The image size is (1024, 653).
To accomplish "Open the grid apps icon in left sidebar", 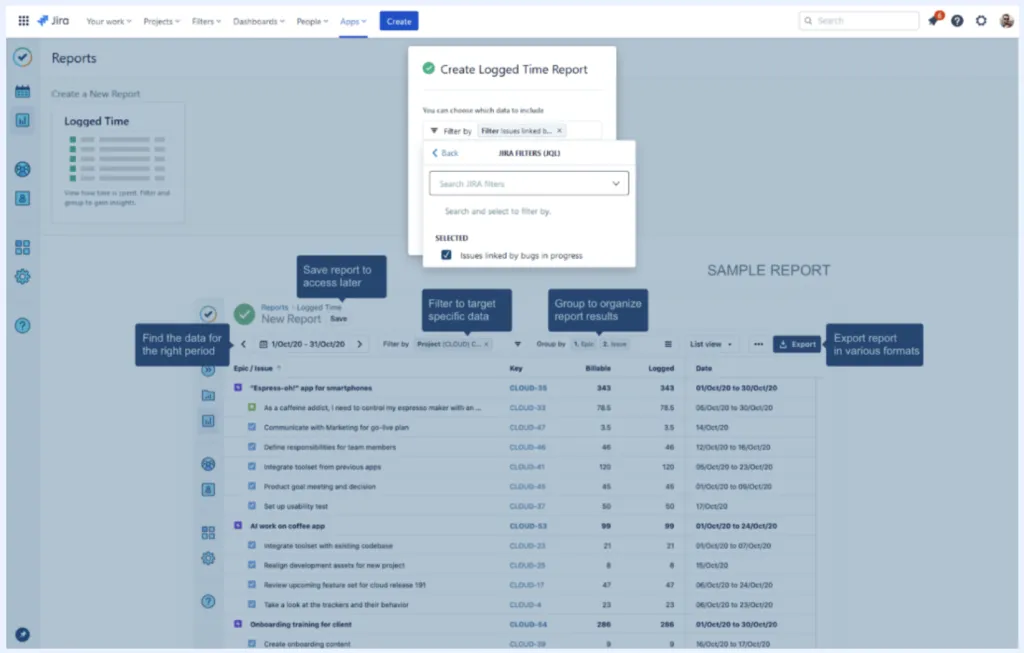I will [22, 247].
